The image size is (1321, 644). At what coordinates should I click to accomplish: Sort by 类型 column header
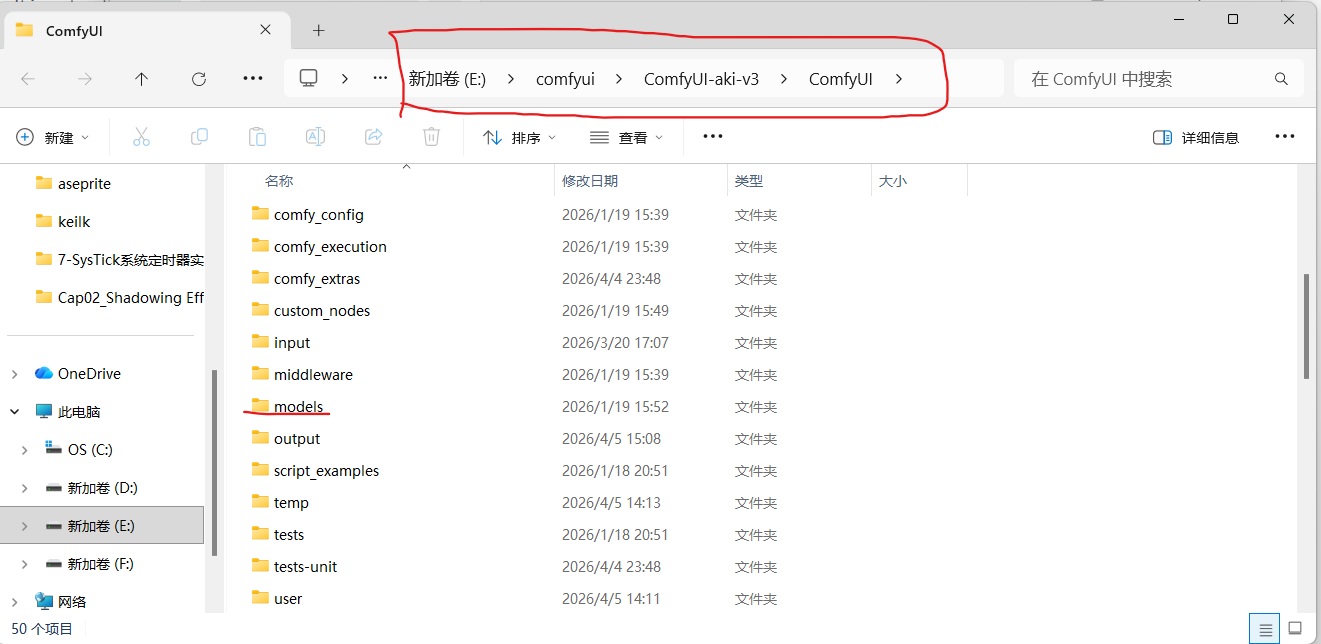pos(749,181)
